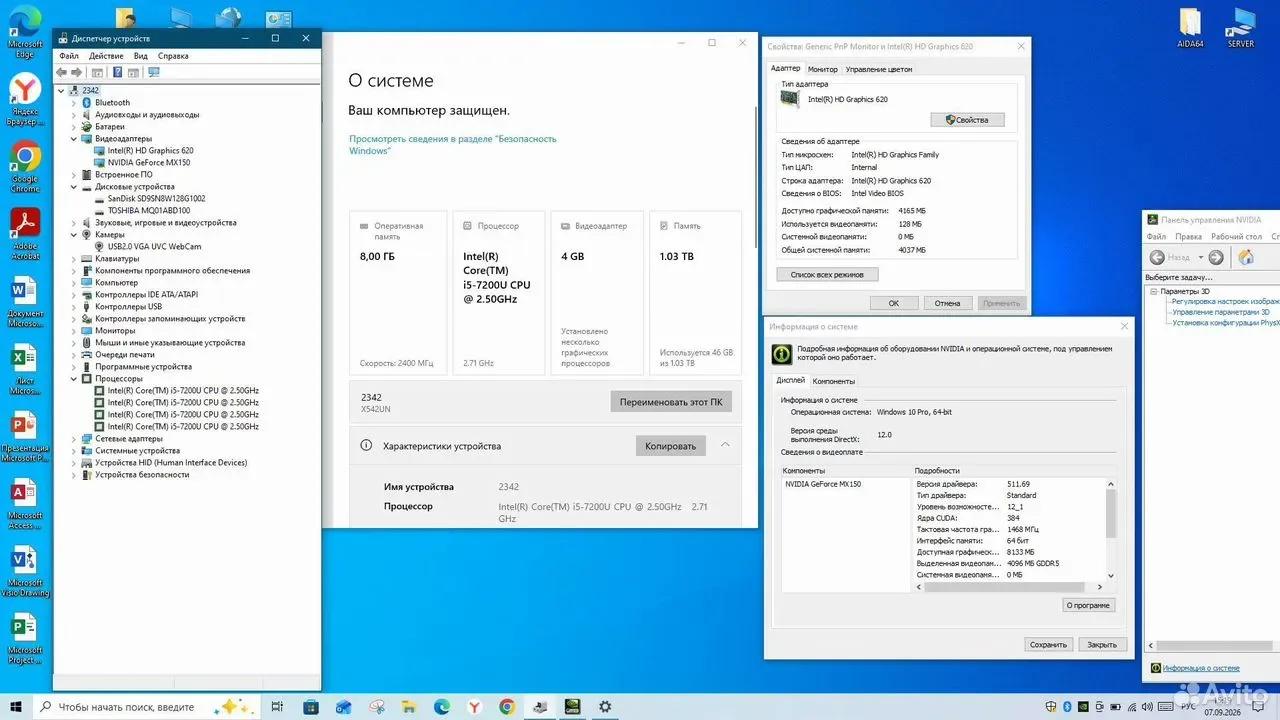
Task: Open Task View from the taskbar
Action: tap(277, 706)
